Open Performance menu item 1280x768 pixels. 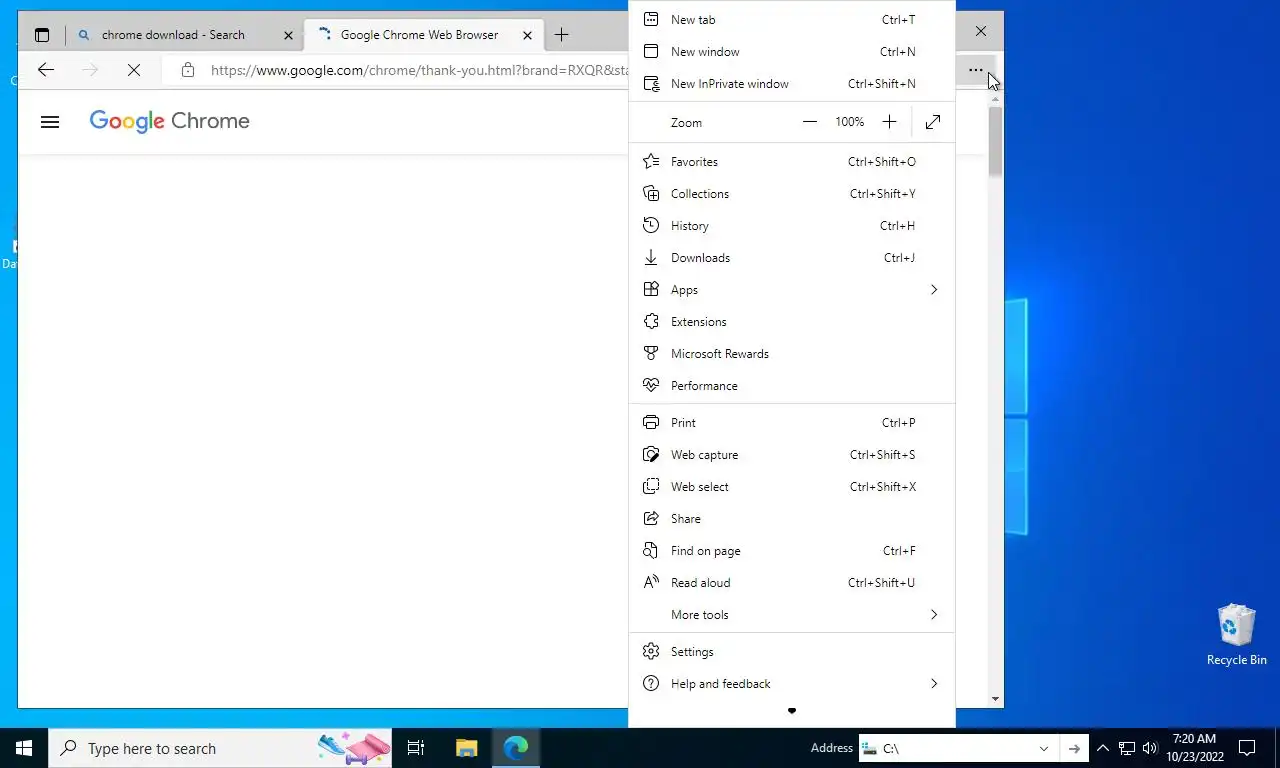(792, 385)
